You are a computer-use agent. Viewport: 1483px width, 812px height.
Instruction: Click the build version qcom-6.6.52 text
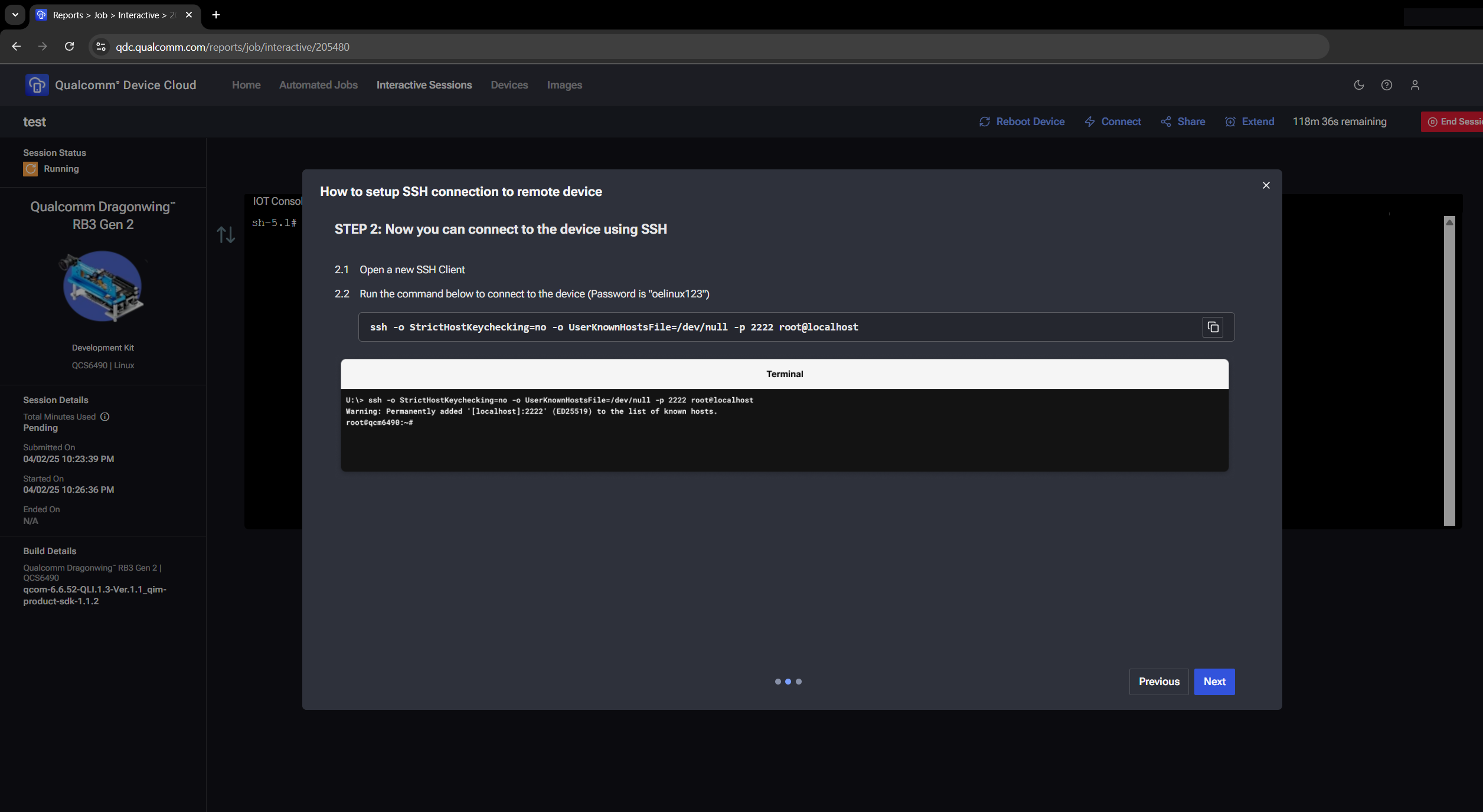tap(94, 595)
